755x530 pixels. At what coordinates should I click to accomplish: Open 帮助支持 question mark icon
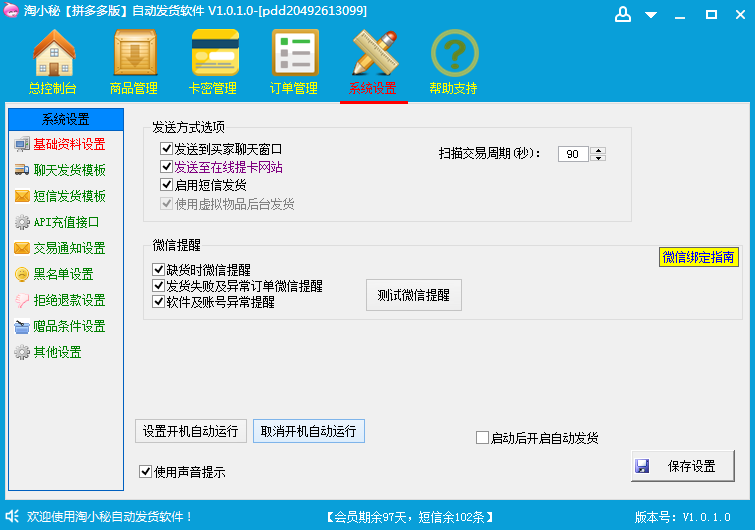point(455,53)
